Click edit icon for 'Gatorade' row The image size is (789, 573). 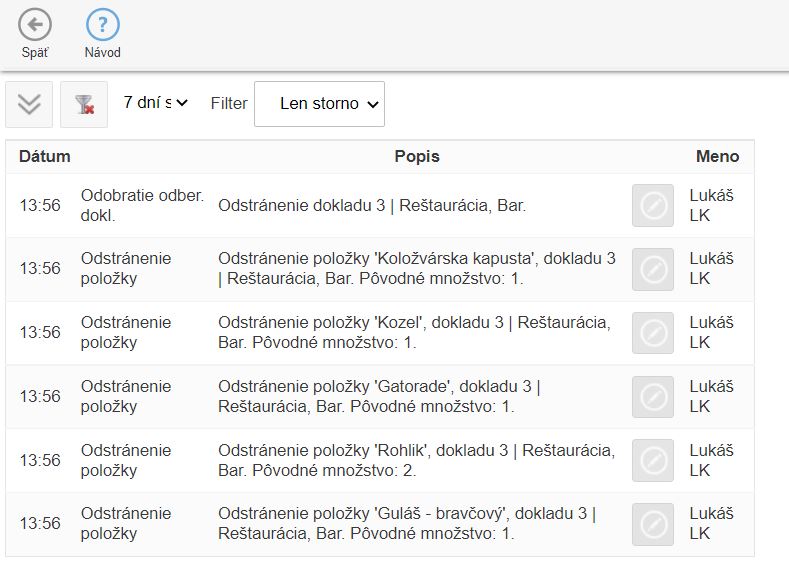coord(653,397)
